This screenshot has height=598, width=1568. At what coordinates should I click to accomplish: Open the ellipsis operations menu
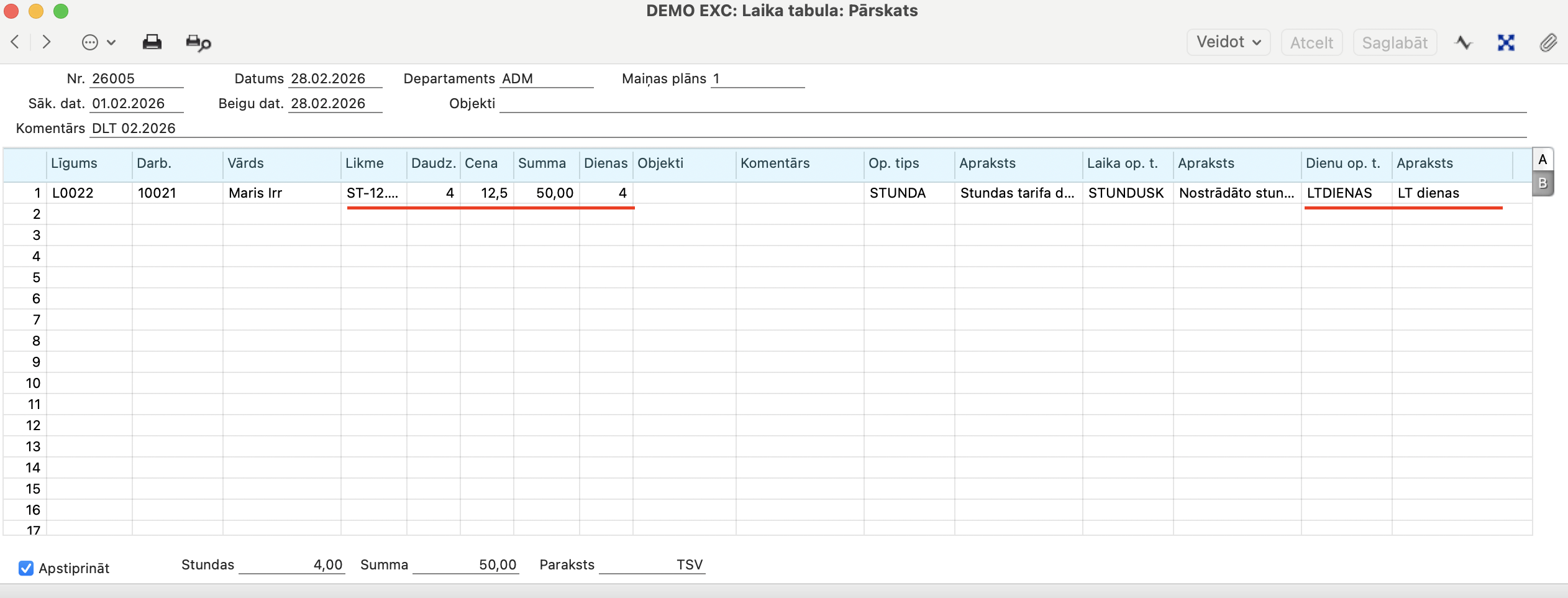coord(98,42)
